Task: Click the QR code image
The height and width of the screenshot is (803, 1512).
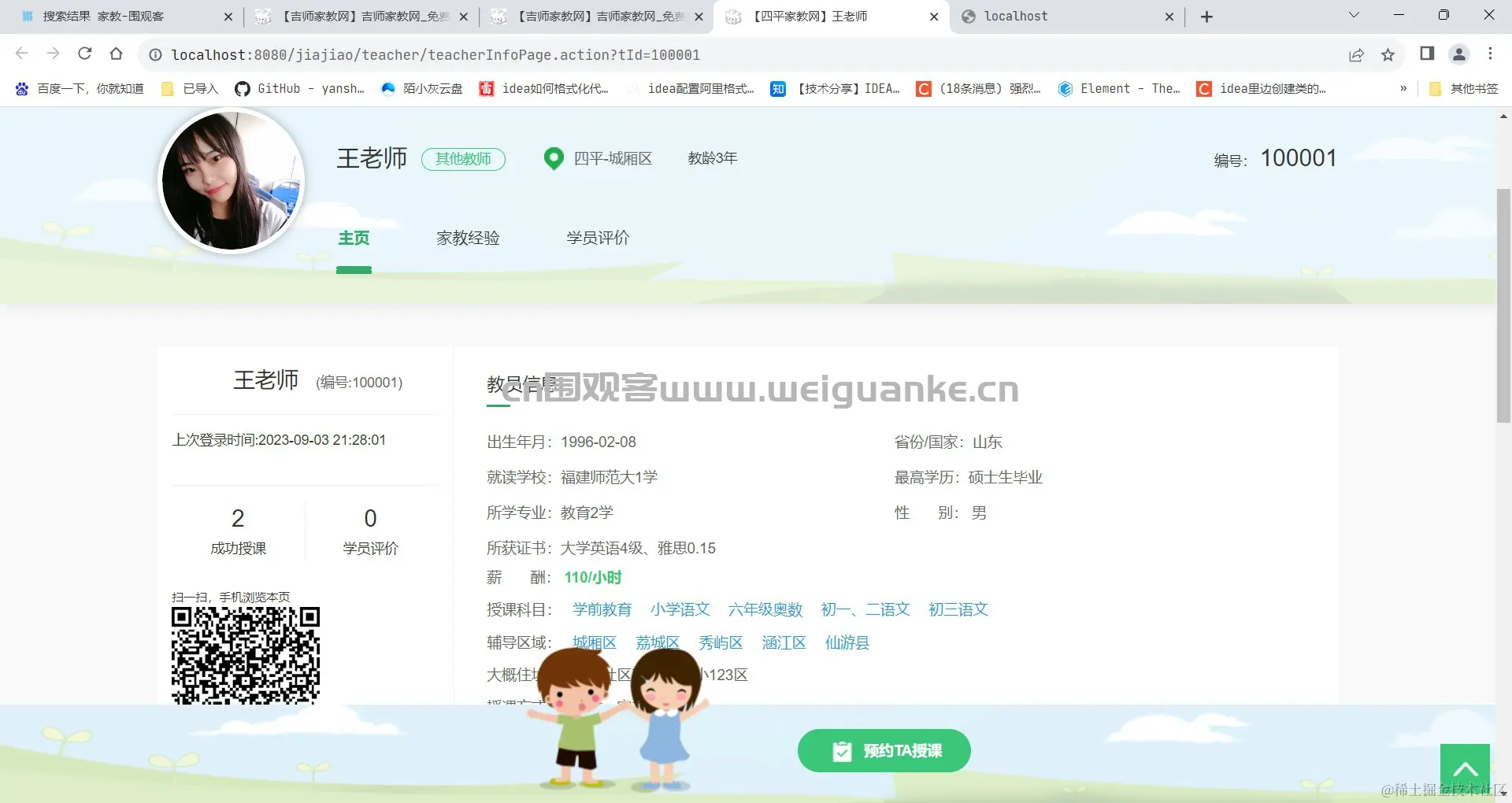Action: [246, 655]
